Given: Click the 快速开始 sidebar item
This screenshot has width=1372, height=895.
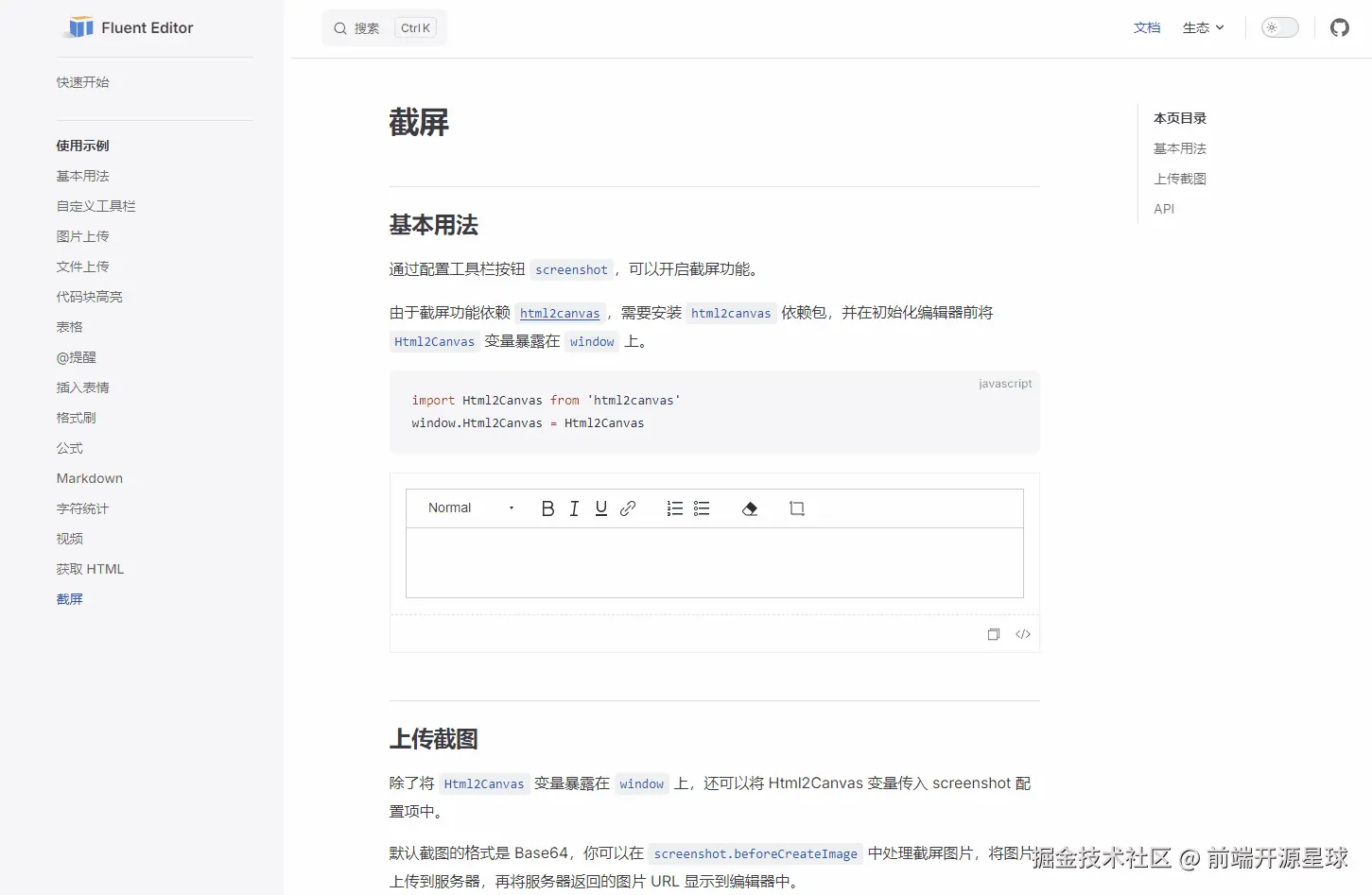Looking at the screenshot, I should 82,82.
